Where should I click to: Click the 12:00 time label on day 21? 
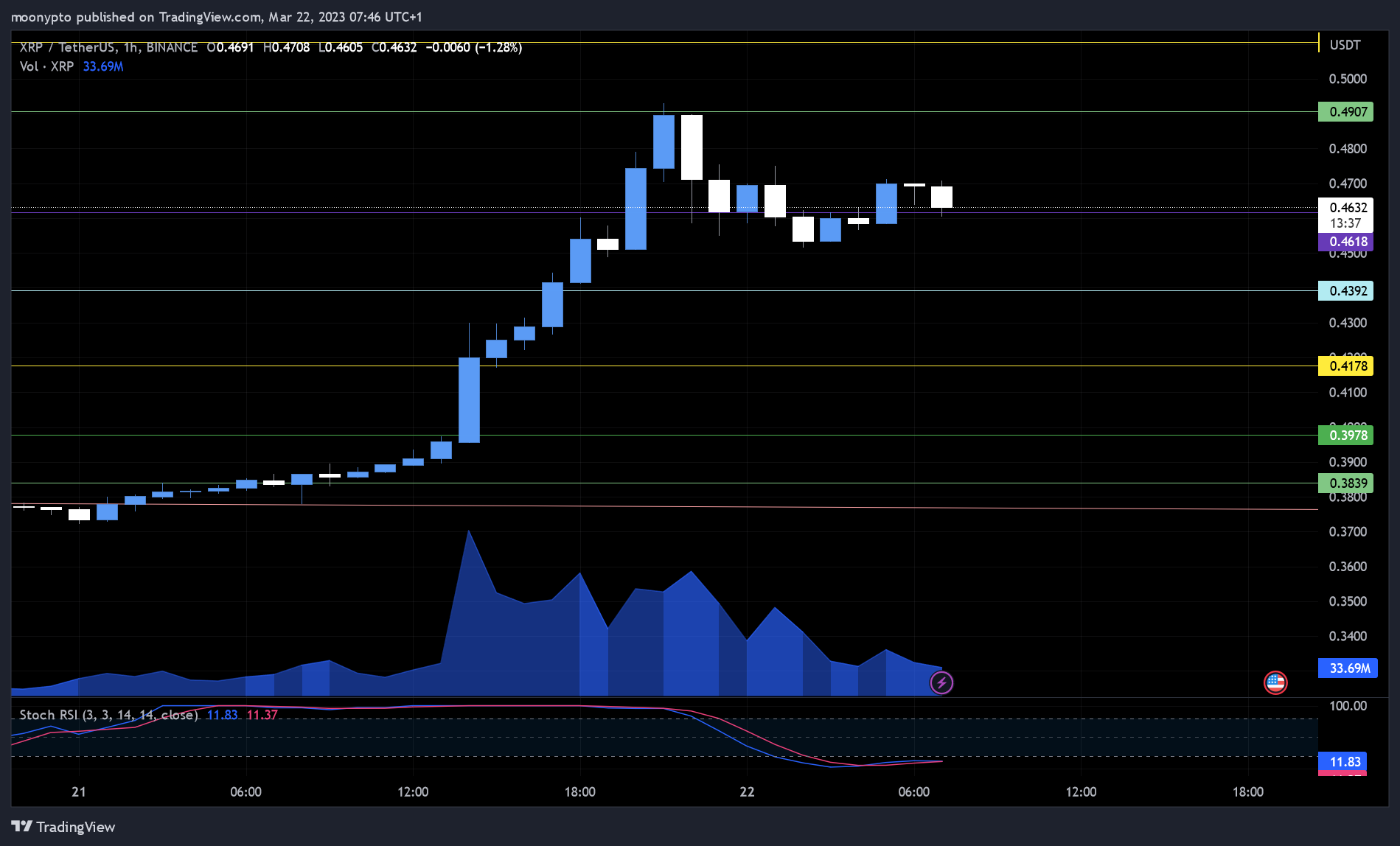[x=413, y=792]
